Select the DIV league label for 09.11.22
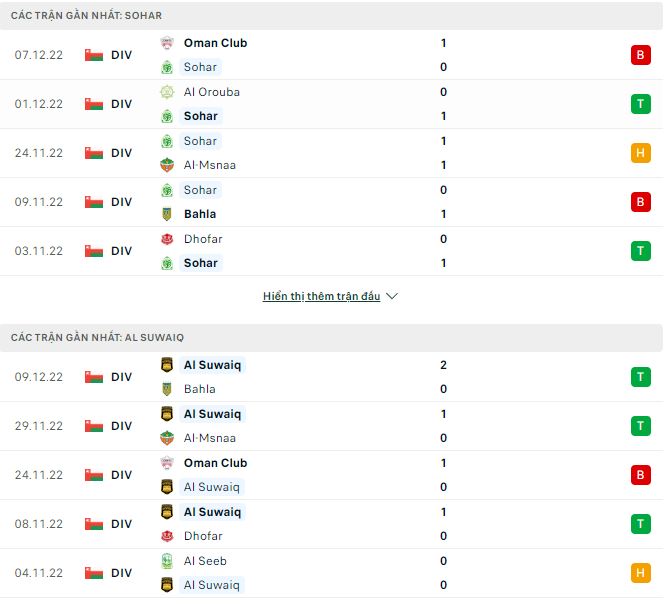 click(121, 202)
